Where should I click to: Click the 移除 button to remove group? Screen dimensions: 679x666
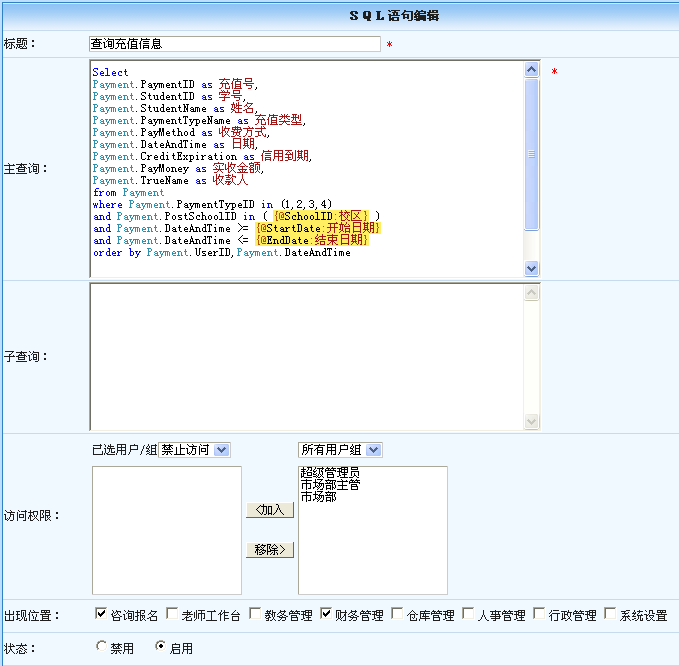270,550
